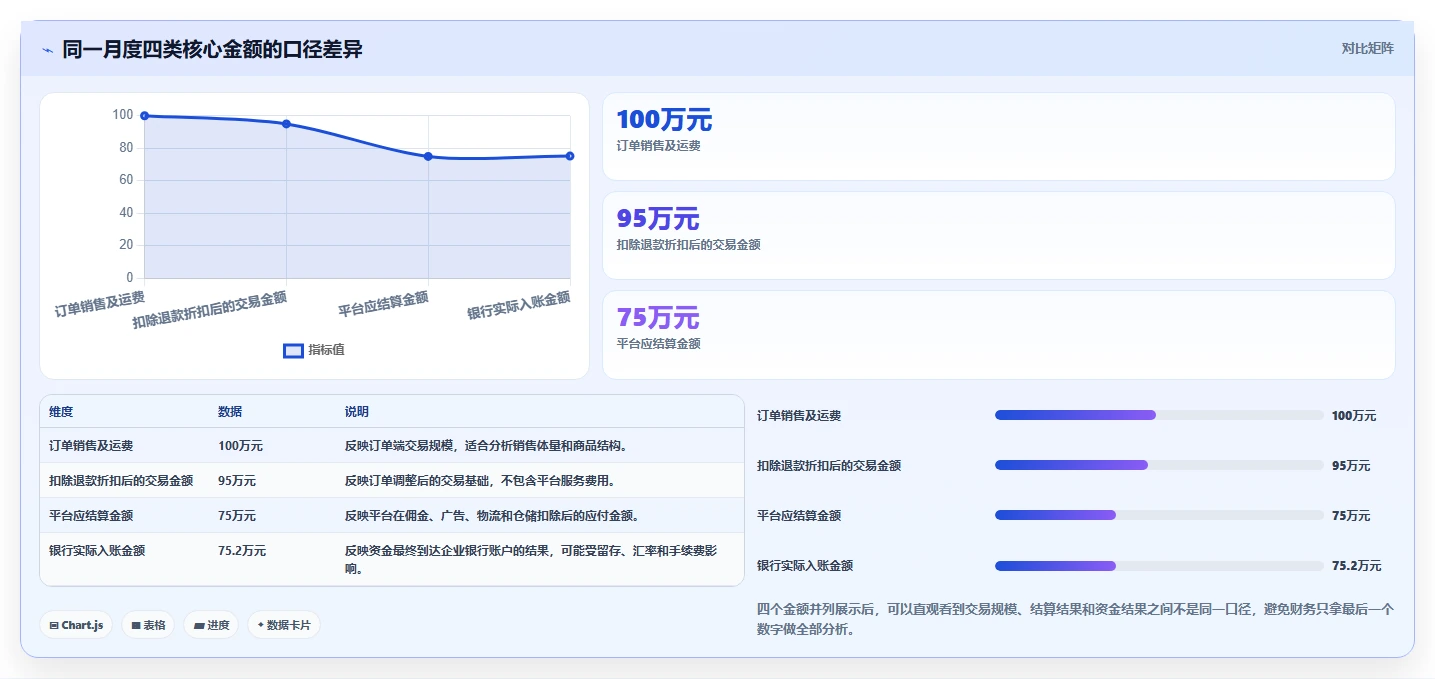This screenshot has width=1435, height=679.
Task: Click the 维度 table column header
Action: click(61, 412)
